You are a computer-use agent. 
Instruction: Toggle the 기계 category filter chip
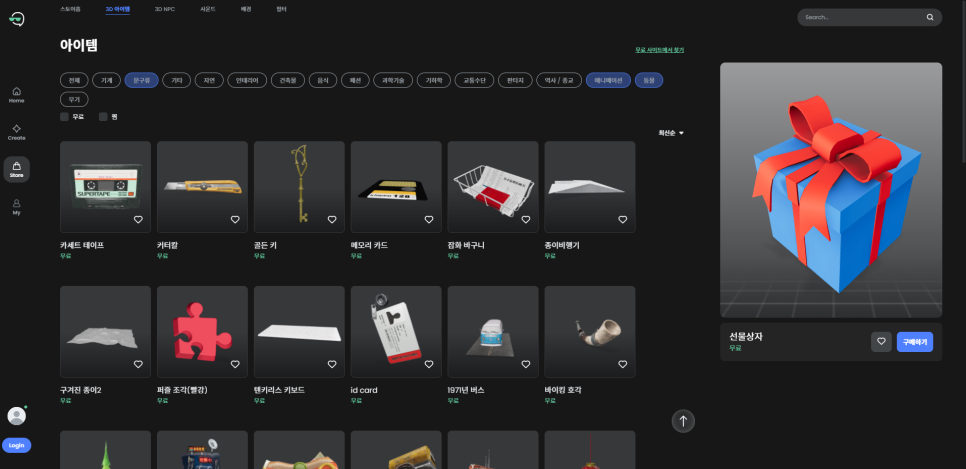coord(107,80)
